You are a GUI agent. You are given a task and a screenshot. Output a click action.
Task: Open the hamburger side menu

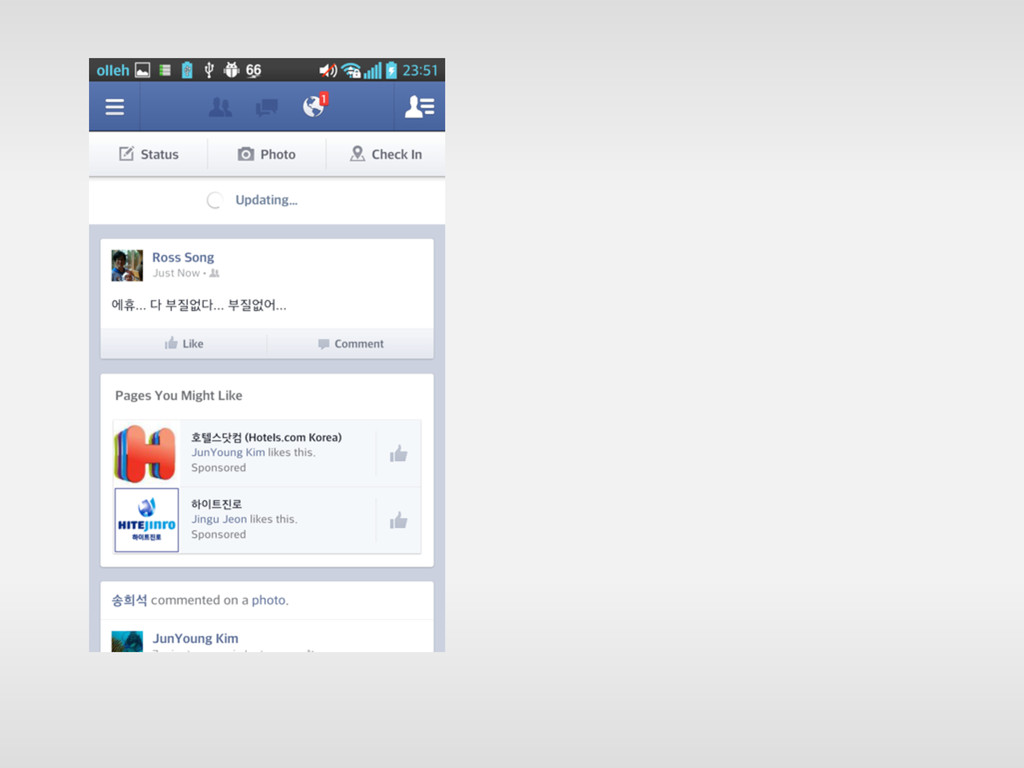coord(115,107)
